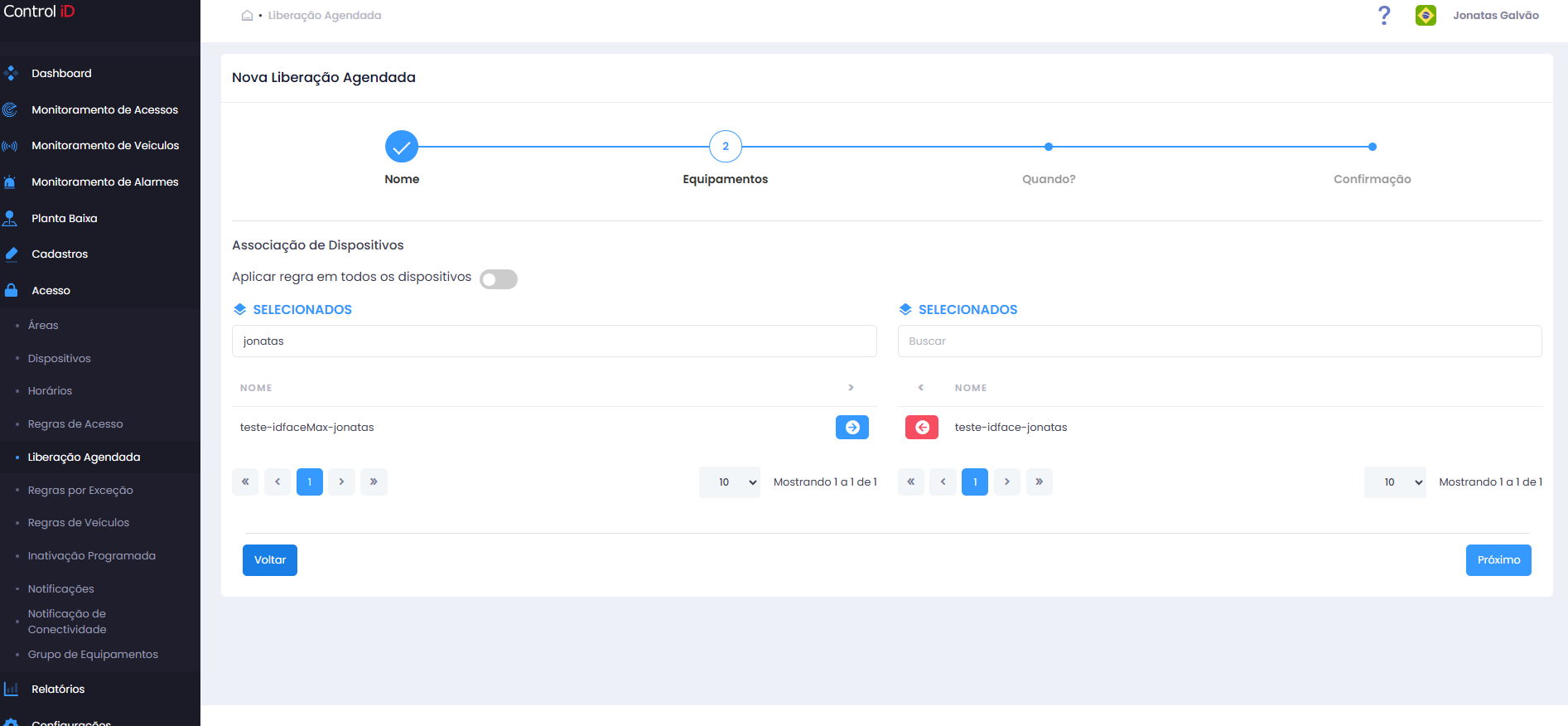Open Relatórios in the sidebar
The width and height of the screenshot is (1568, 726).
pos(58,689)
